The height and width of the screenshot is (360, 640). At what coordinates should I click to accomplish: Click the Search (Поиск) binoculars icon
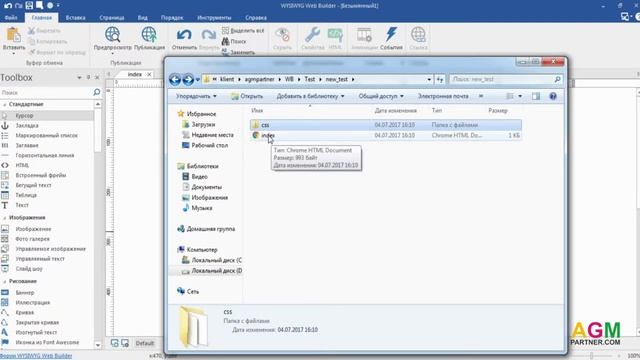click(x=225, y=41)
